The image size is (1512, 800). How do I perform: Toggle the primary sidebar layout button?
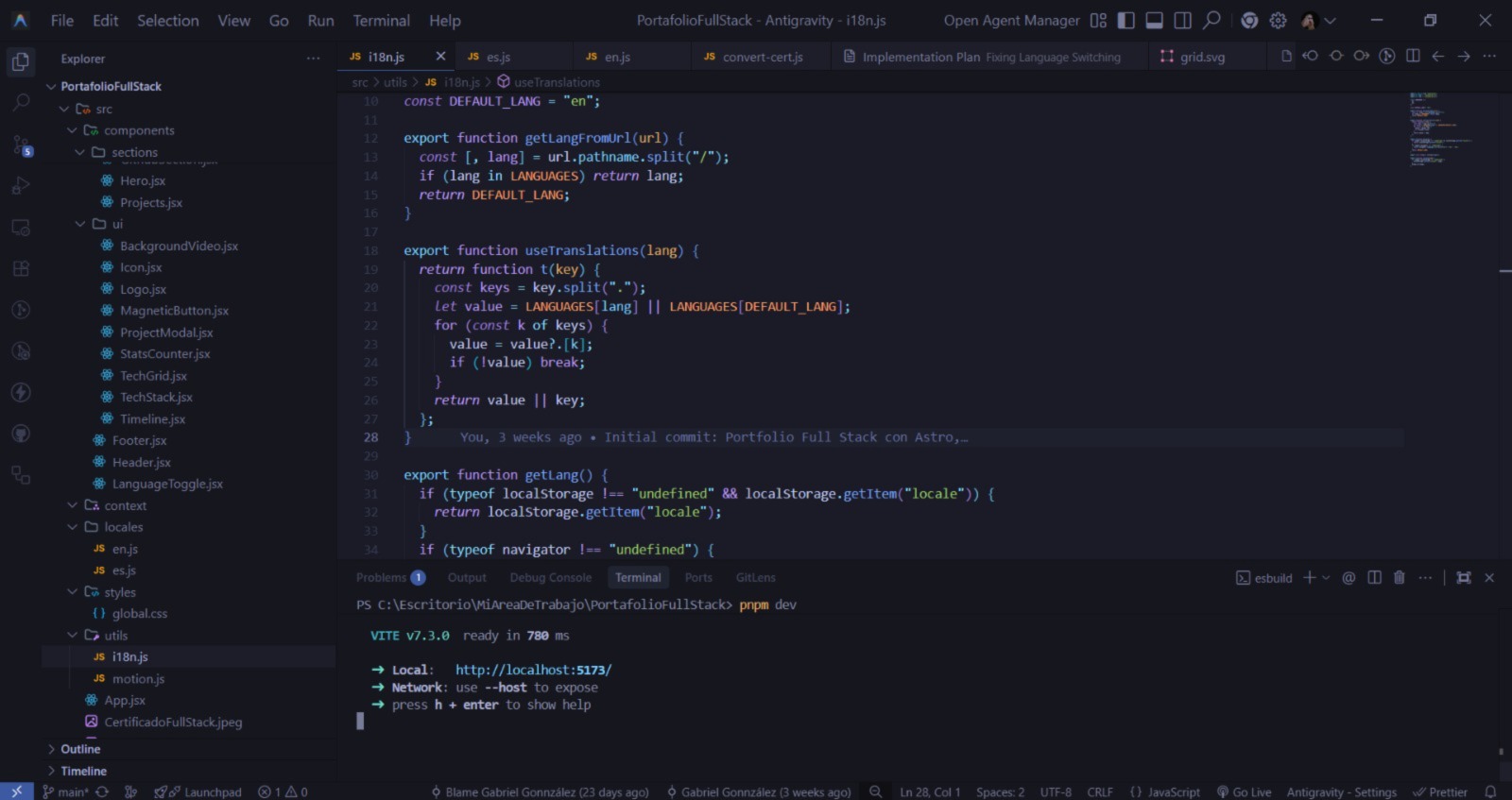(1125, 21)
